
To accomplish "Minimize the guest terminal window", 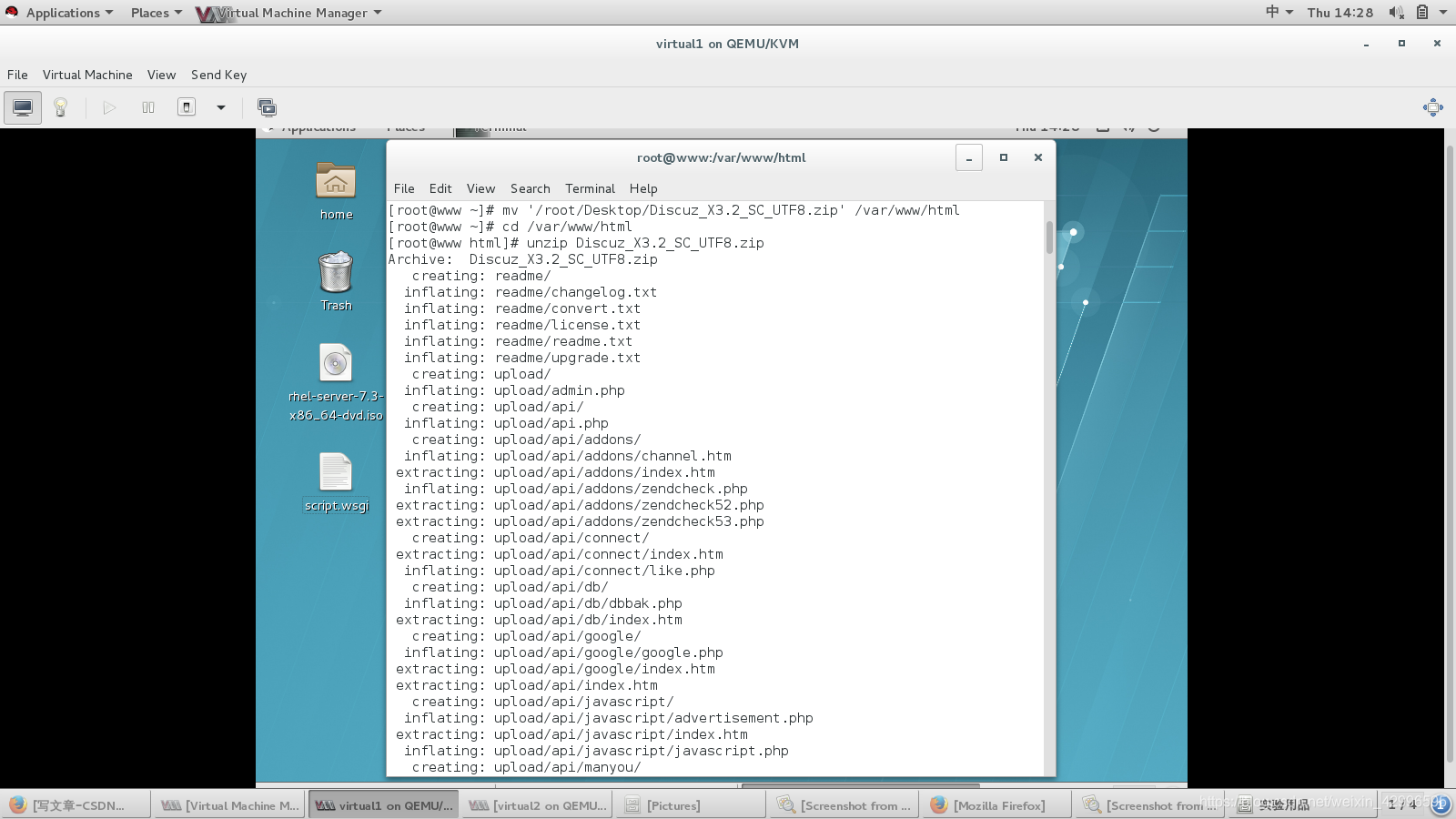I will 968,157.
